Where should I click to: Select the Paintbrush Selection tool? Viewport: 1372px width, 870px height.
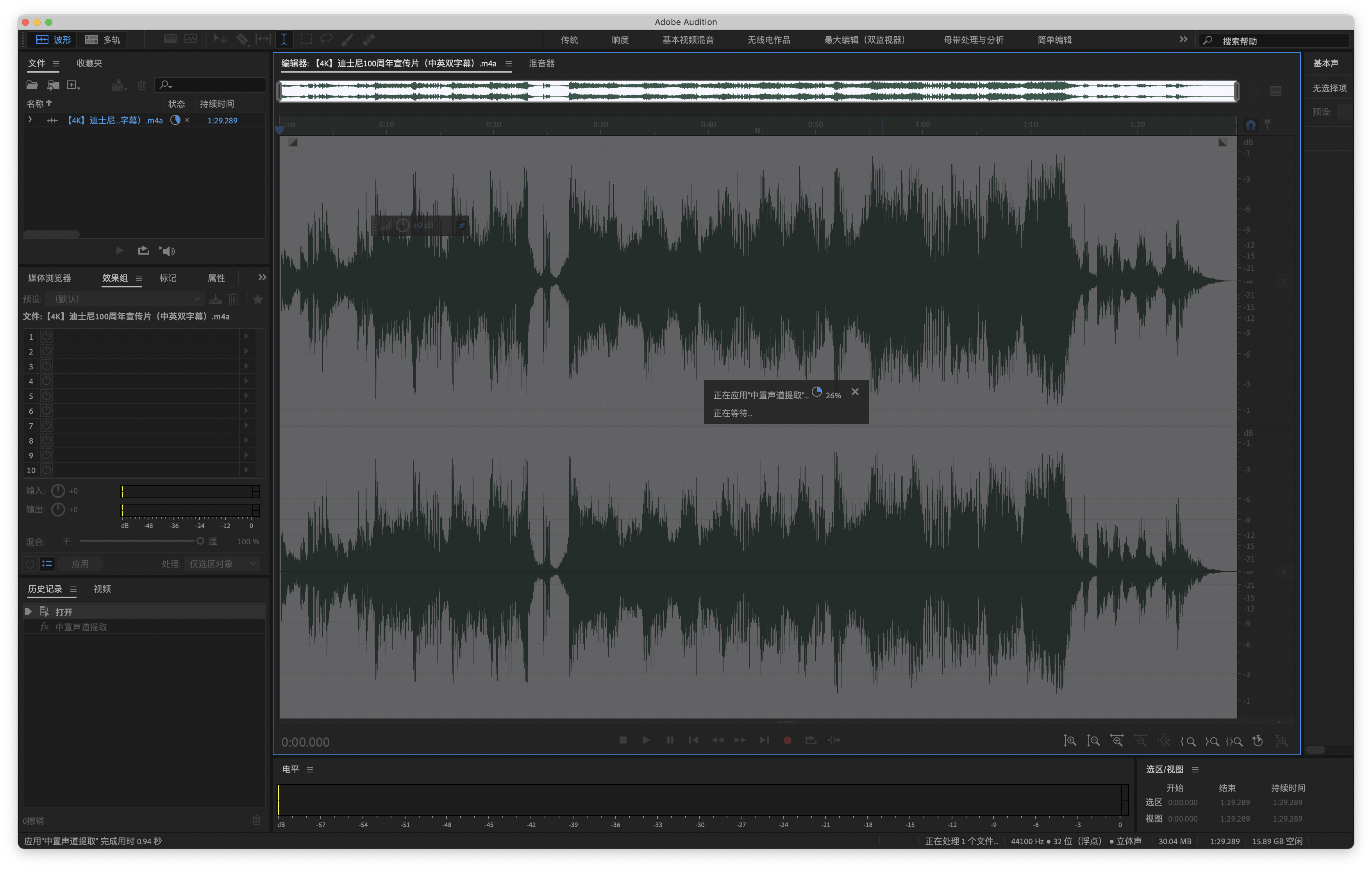pyautogui.click(x=347, y=39)
